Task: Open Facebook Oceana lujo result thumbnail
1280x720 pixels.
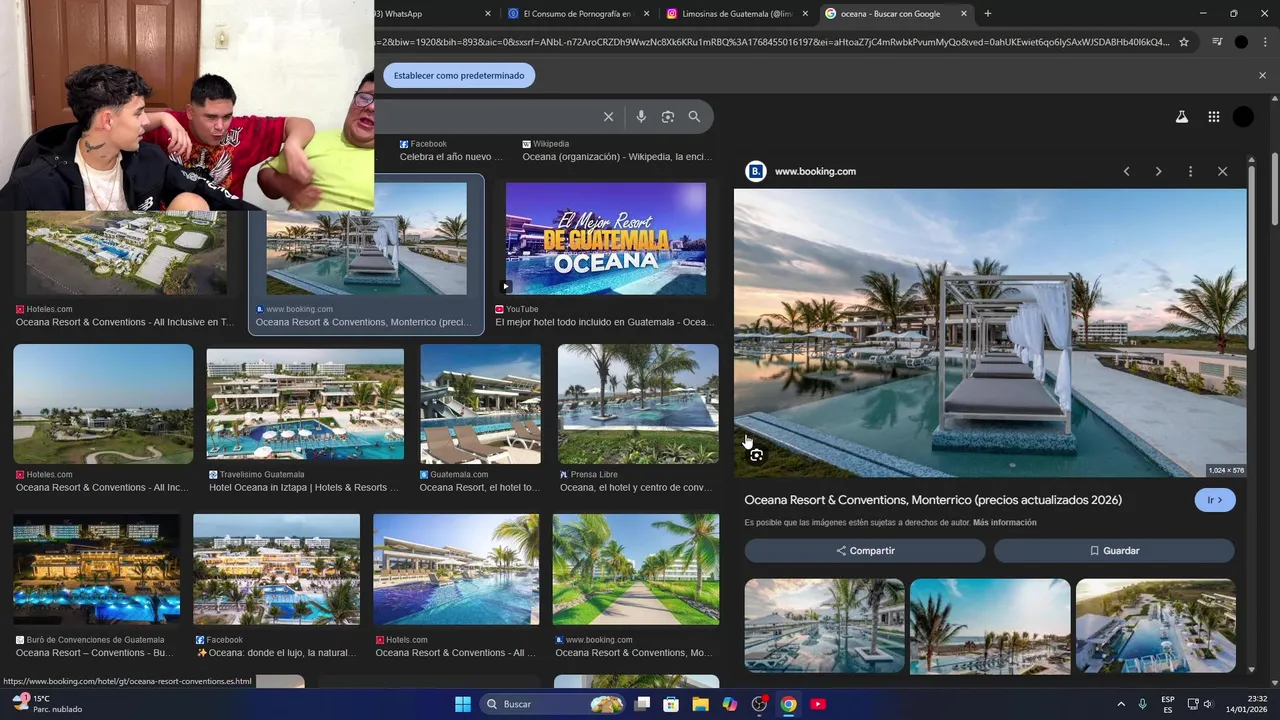Action: pyautogui.click(x=276, y=569)
